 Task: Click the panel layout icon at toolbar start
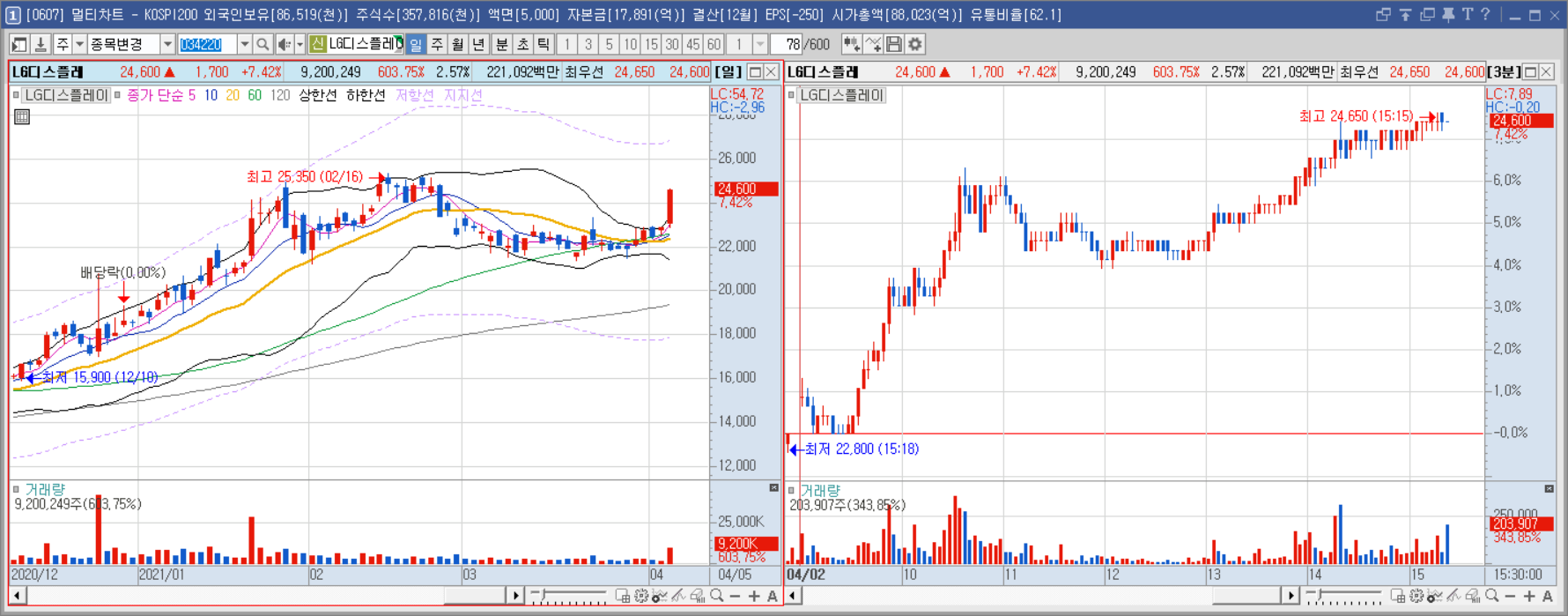(x=18, y=44)
